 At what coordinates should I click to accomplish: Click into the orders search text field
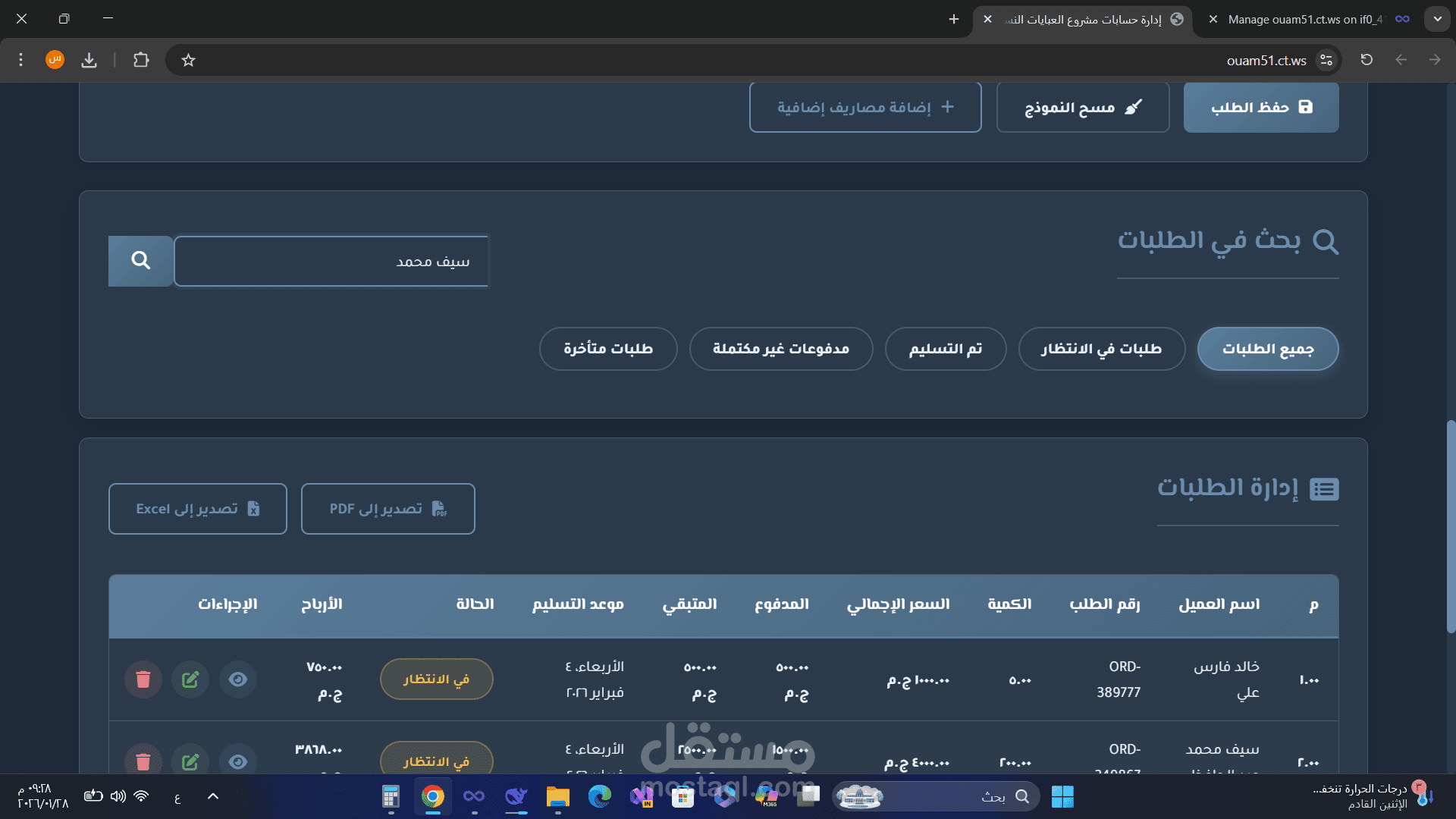pos(331,262)
